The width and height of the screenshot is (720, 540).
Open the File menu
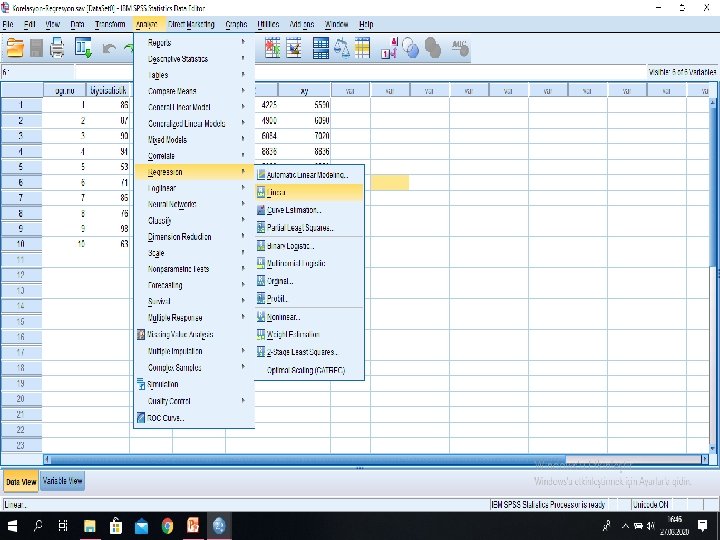[x=8, y=24]
